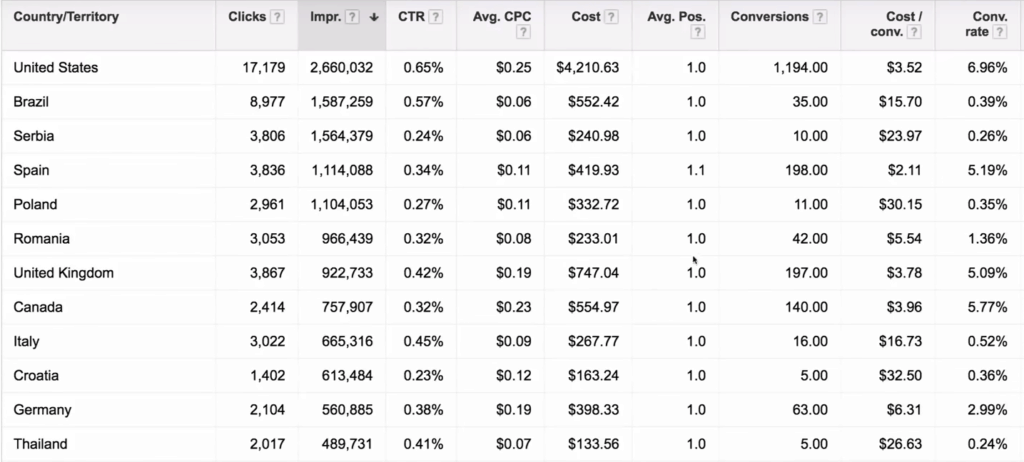1024x462 pixels.
Task: Click Serbia cost per conversion $23.97
Action: pyautogui.click(x=901, y=136)
